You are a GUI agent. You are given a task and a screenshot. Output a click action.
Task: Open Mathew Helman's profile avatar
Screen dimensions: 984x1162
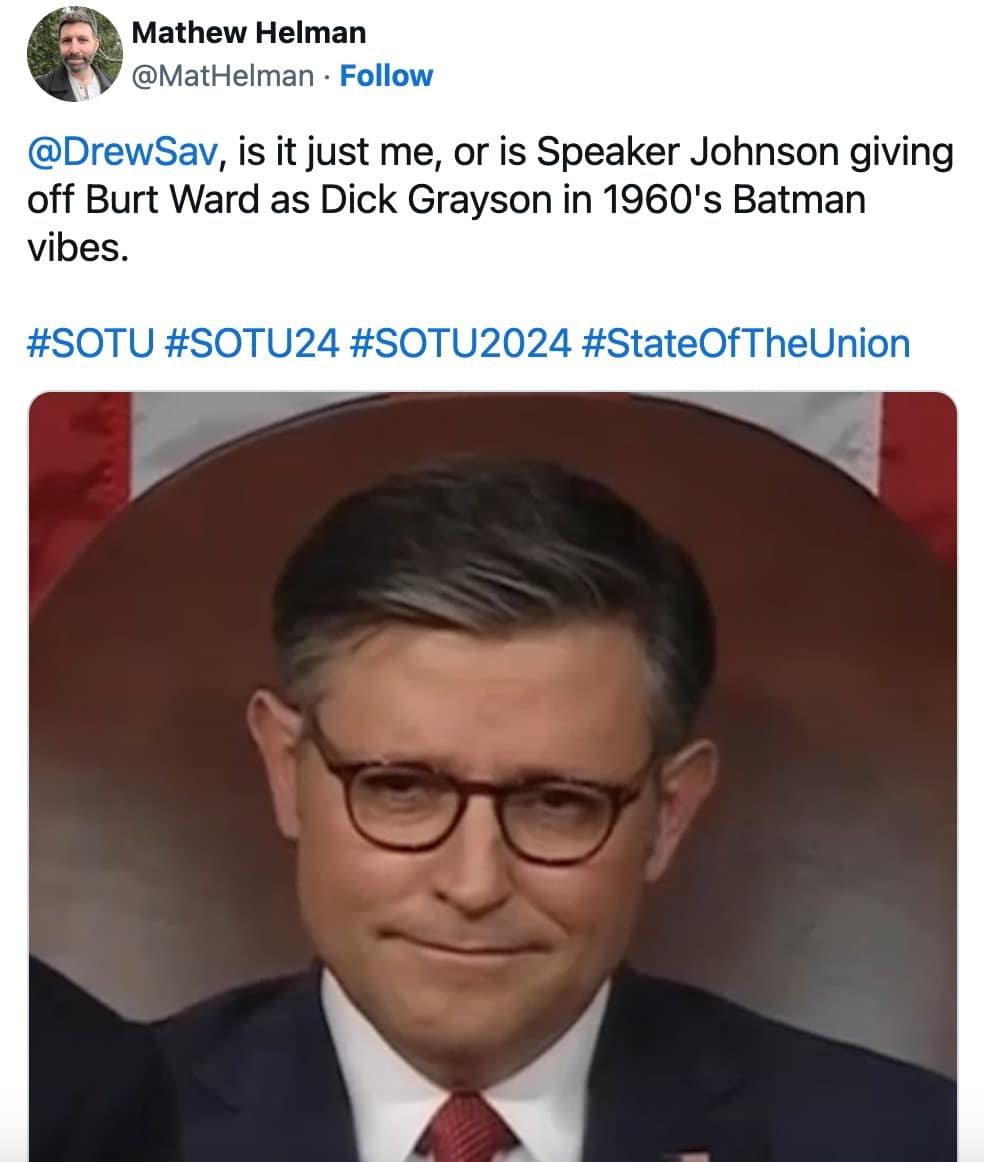click(x=75, y=54)
